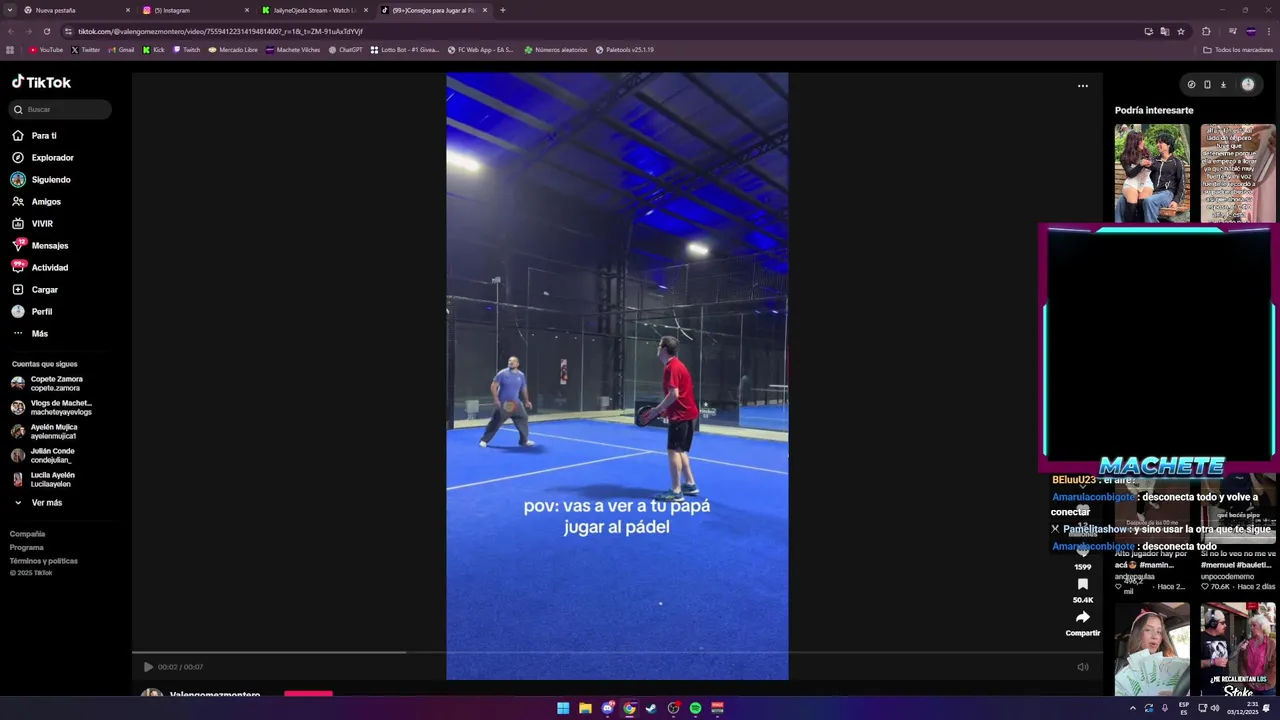This screenshot has height=720, width=1280.
Task: Open Actividad notifications
Action: click(40, 267)
